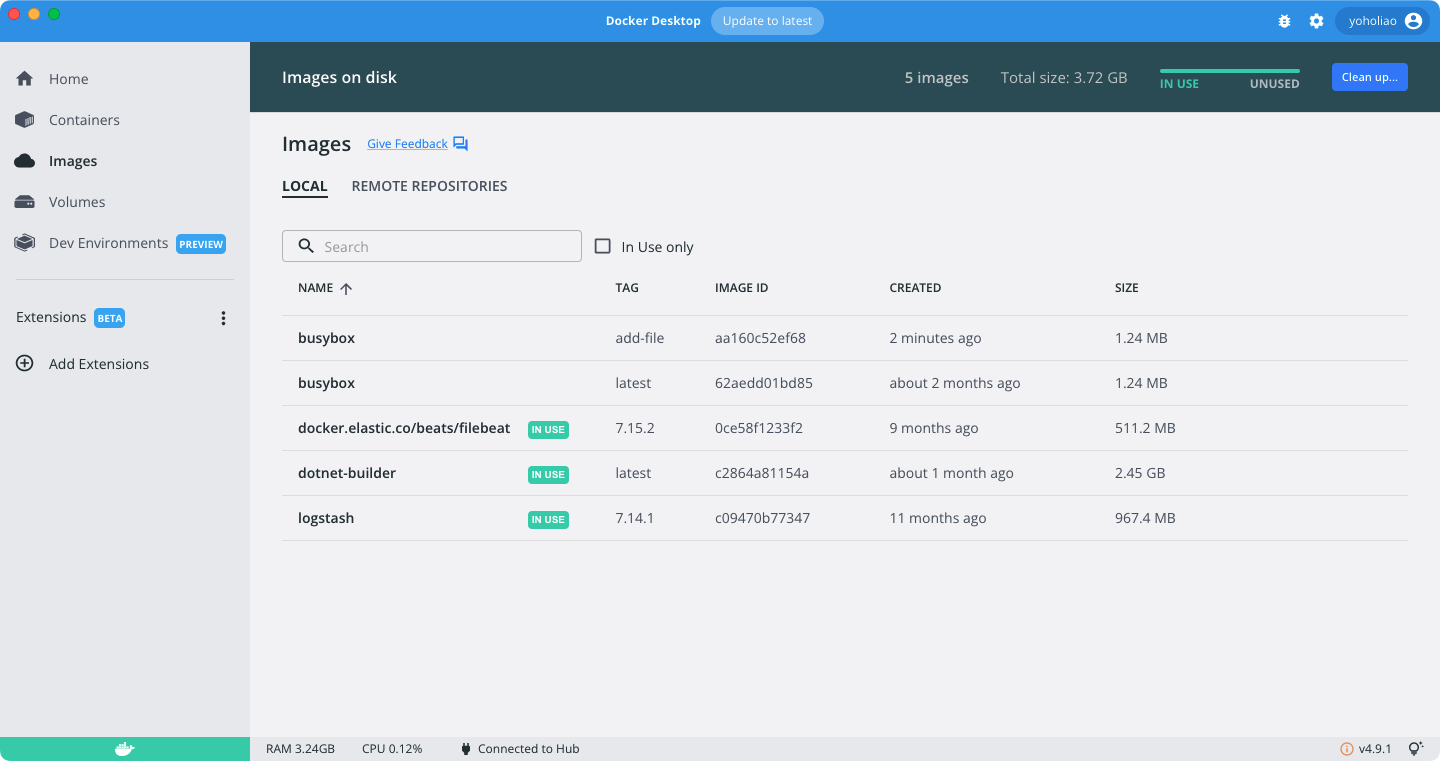Open the Extensions overflow menu
This screenshot has height=761, width=1440.
pyautogui.click(x=223, y=317)
